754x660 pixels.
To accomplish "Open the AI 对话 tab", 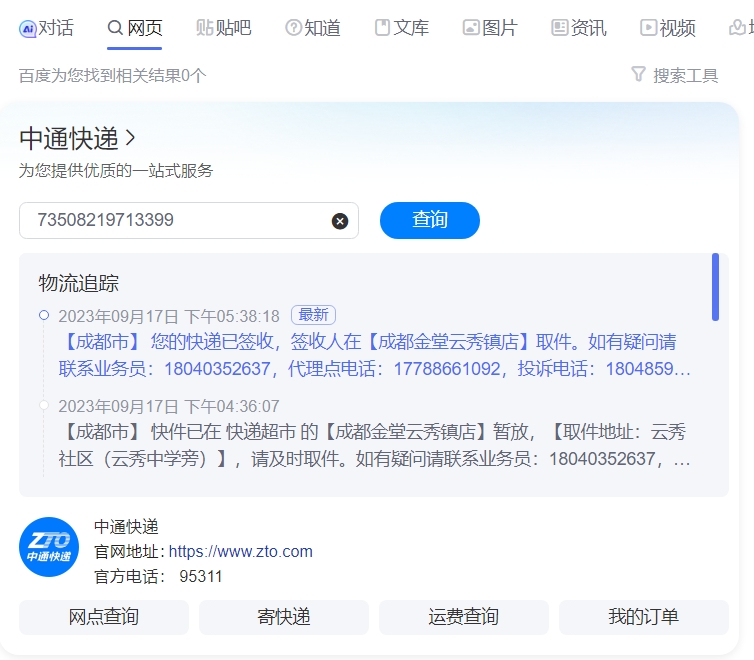I will 46,28.
